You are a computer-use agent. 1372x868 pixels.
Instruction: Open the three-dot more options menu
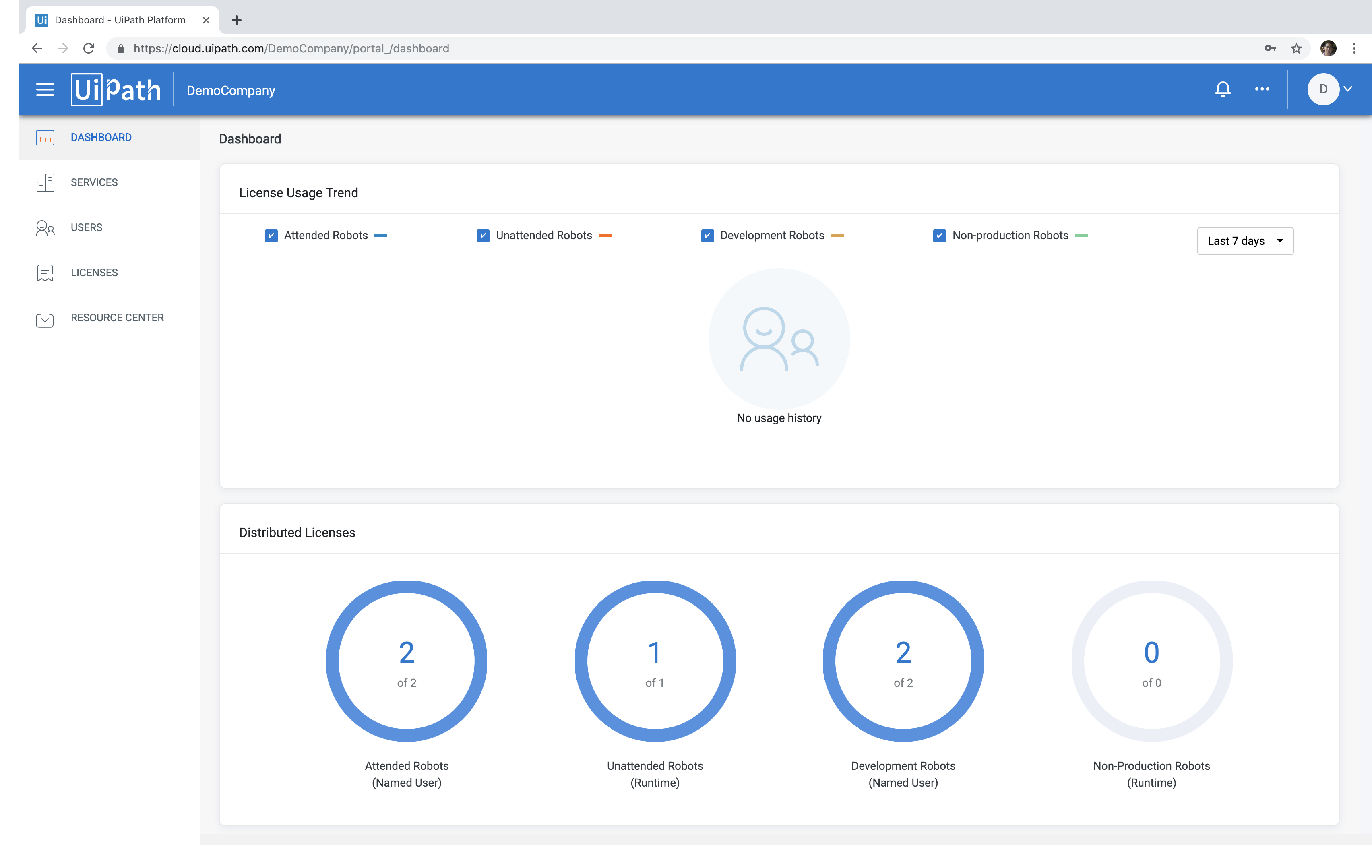tap(1262, 89)
